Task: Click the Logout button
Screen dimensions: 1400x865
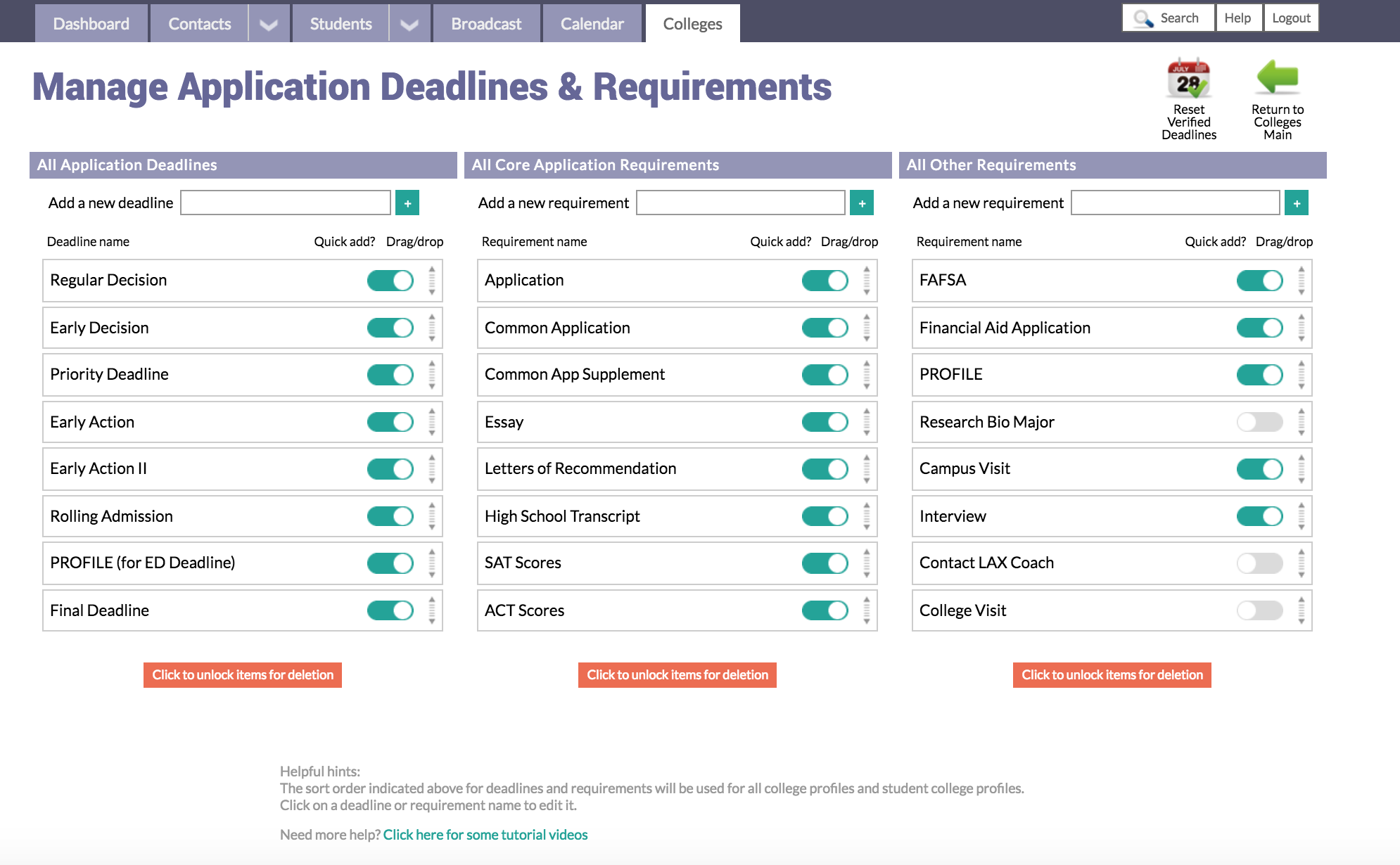Action: (1291, 18)
